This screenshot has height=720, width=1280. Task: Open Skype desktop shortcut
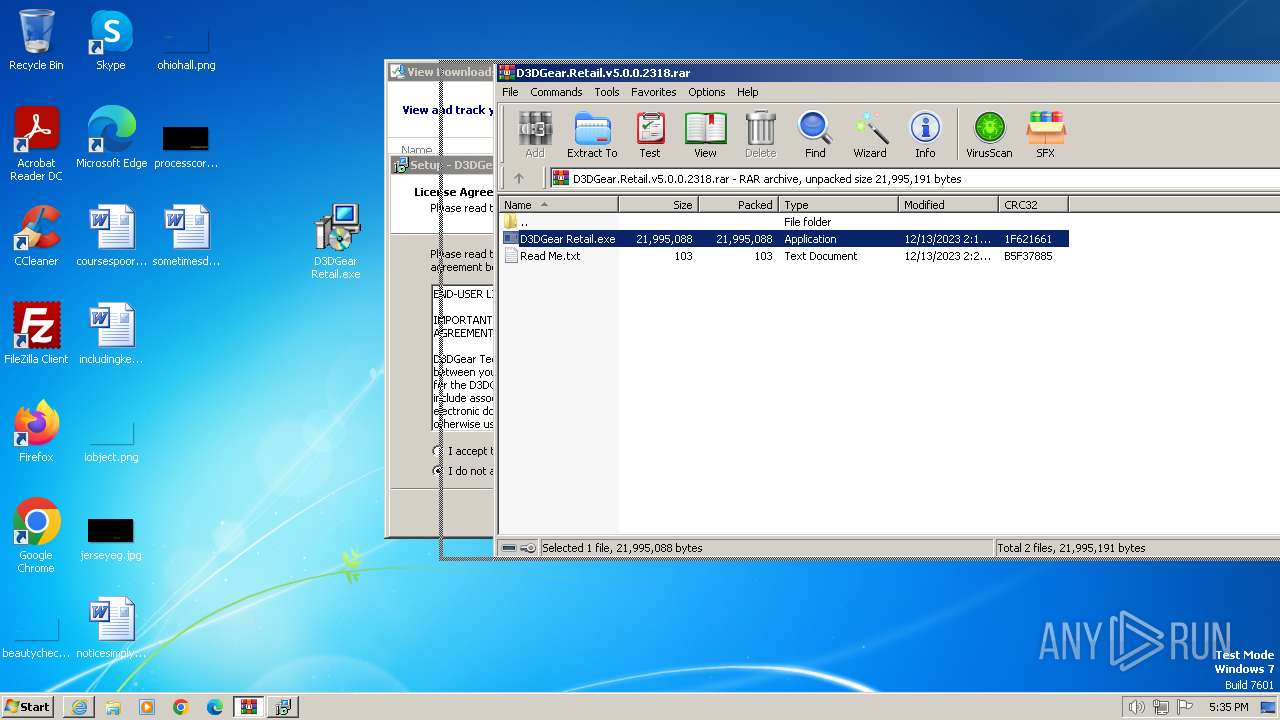click(110, 40)
